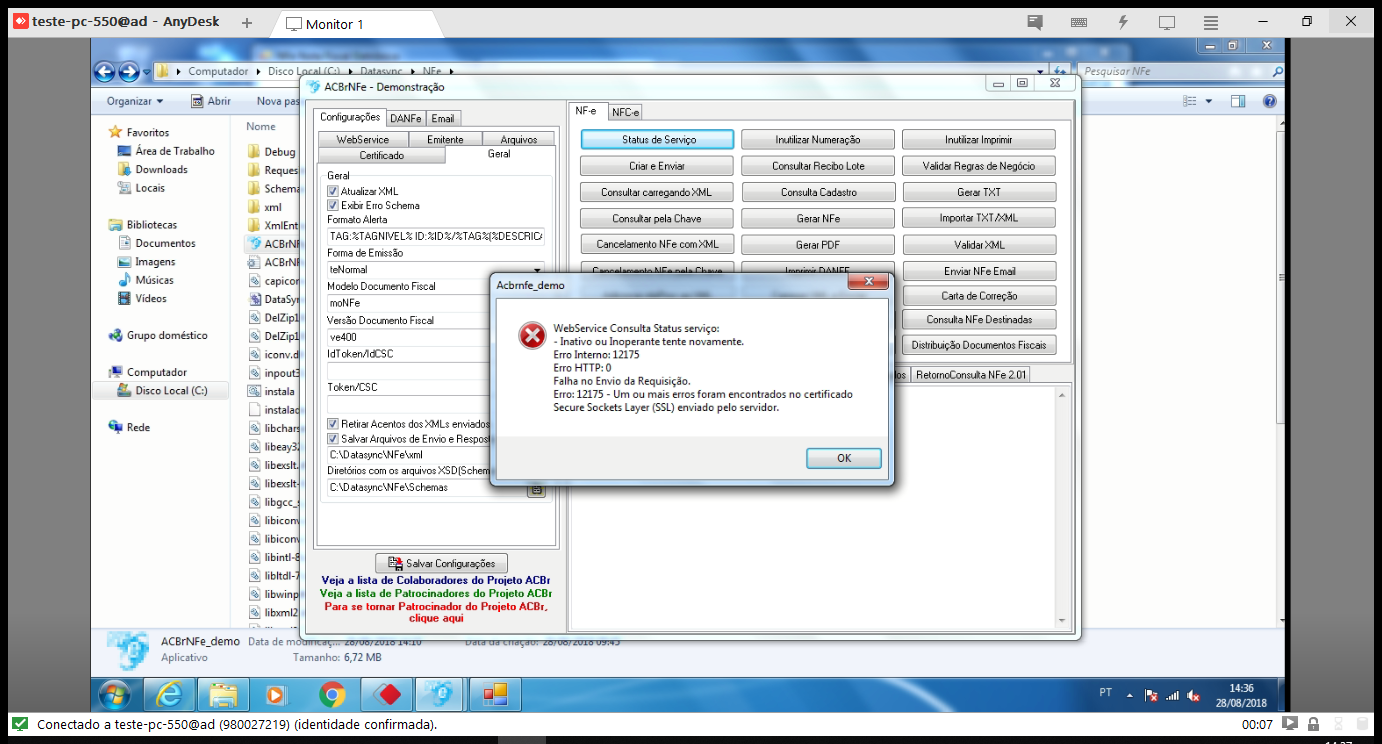Launch Internet Explorer from the taskbar
Screen dimensions: 1382x744
pos(169,694)
